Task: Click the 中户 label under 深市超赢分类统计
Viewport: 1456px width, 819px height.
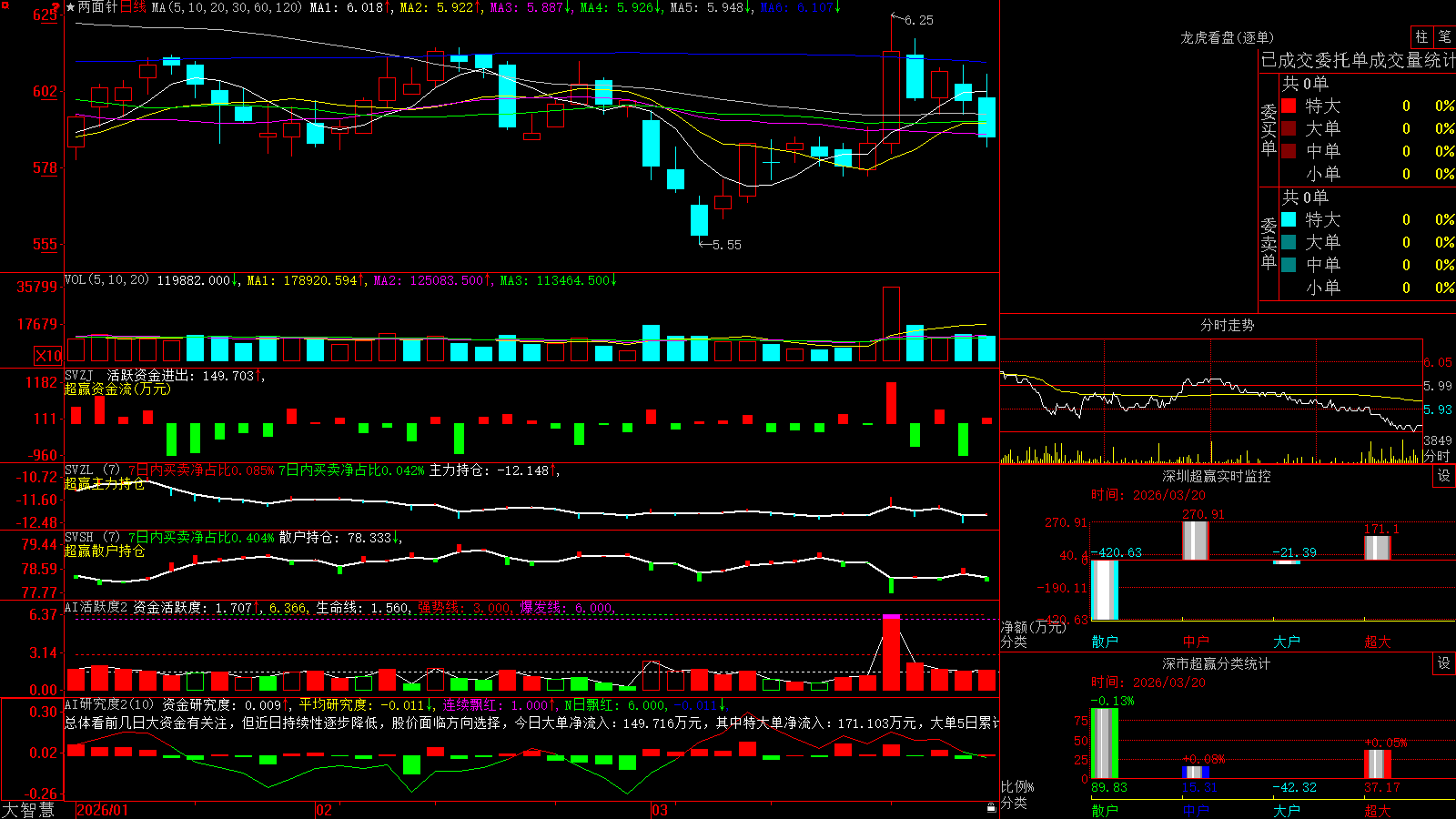Action: (1196, 811)
